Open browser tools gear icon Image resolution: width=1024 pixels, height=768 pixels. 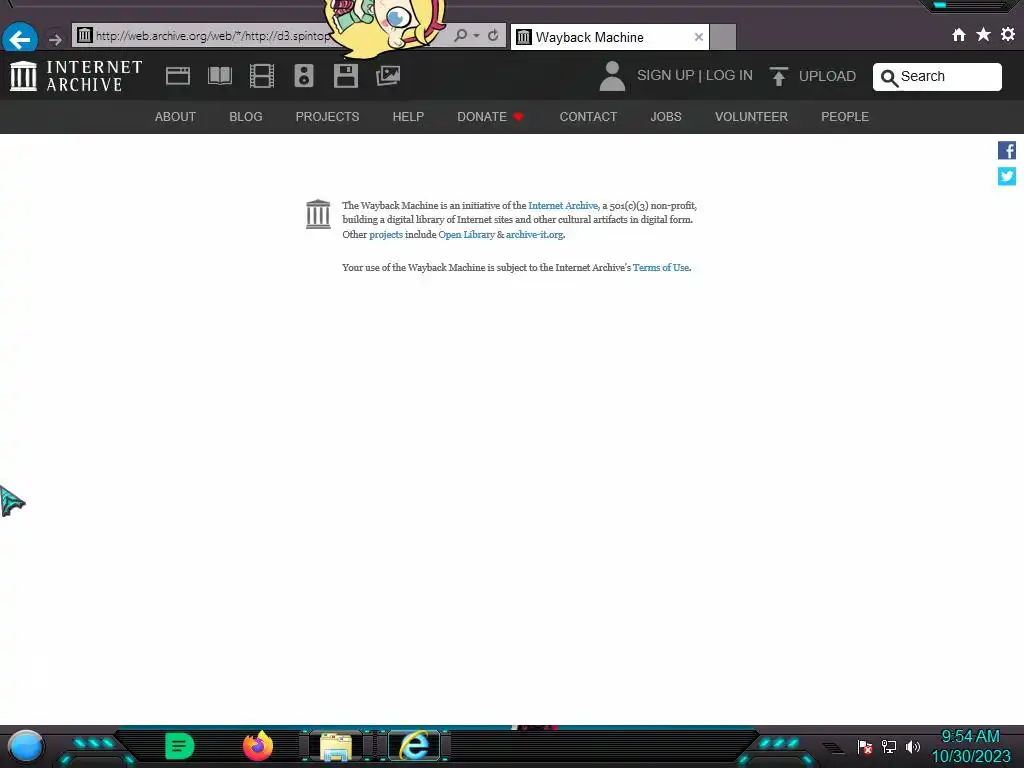1008,34
